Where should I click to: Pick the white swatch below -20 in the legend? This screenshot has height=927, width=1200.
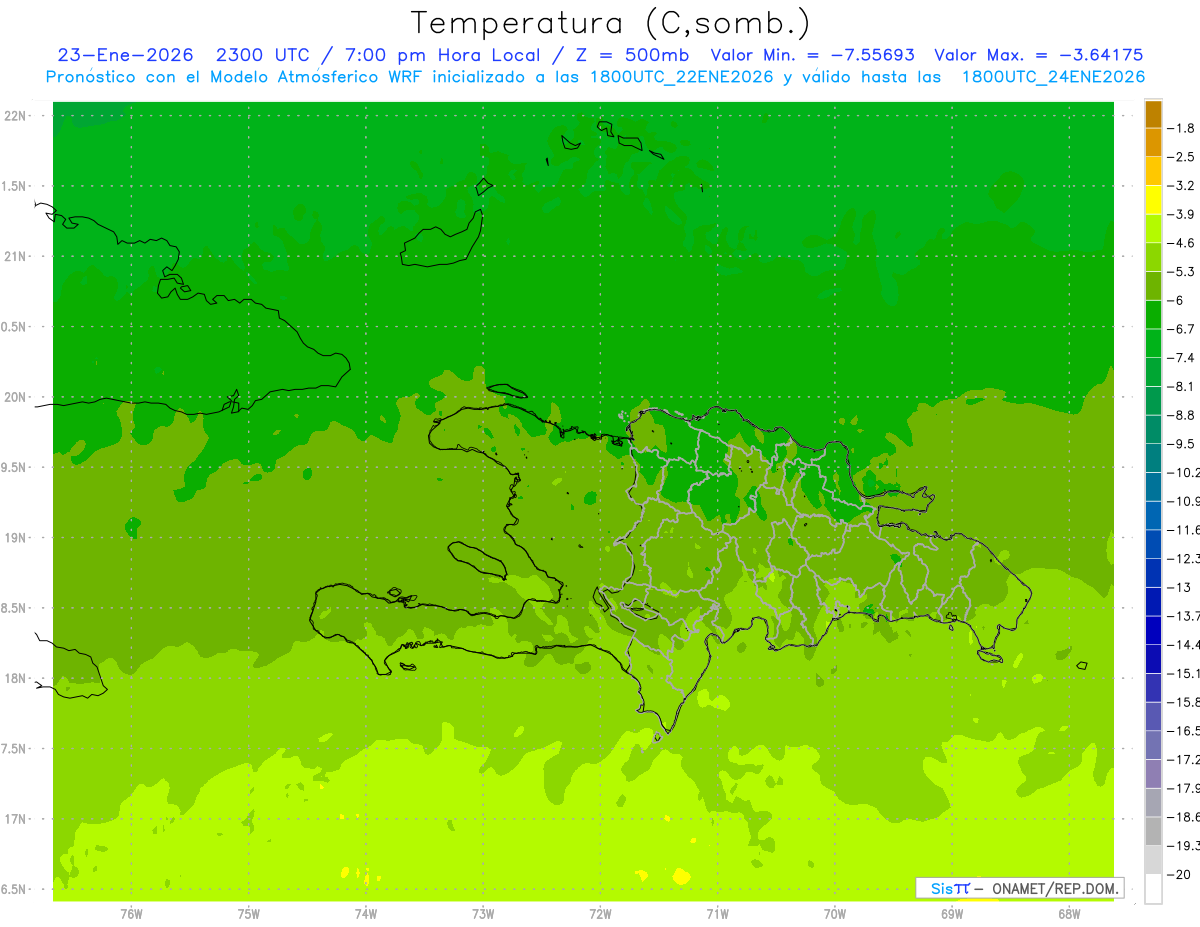[1153, 889]
